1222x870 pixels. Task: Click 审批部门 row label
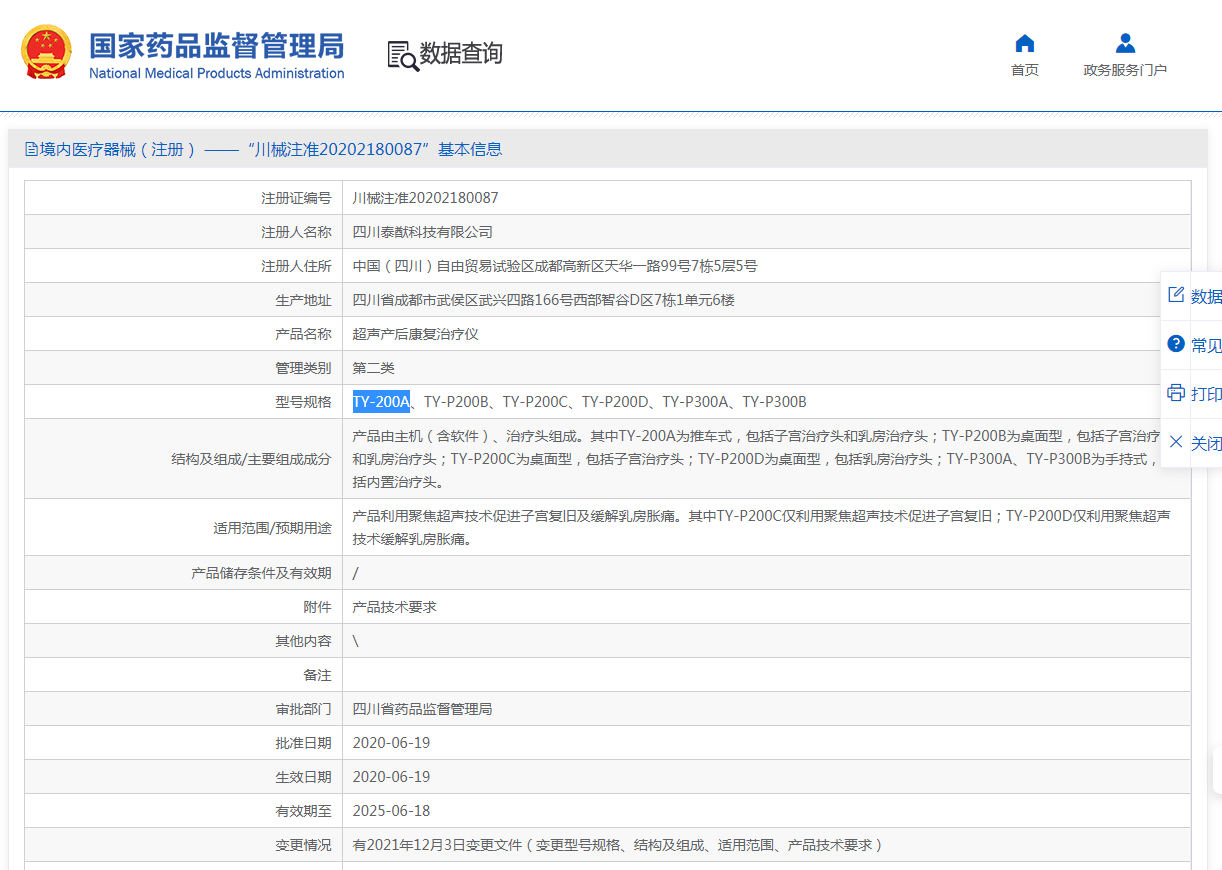[304, 709]
